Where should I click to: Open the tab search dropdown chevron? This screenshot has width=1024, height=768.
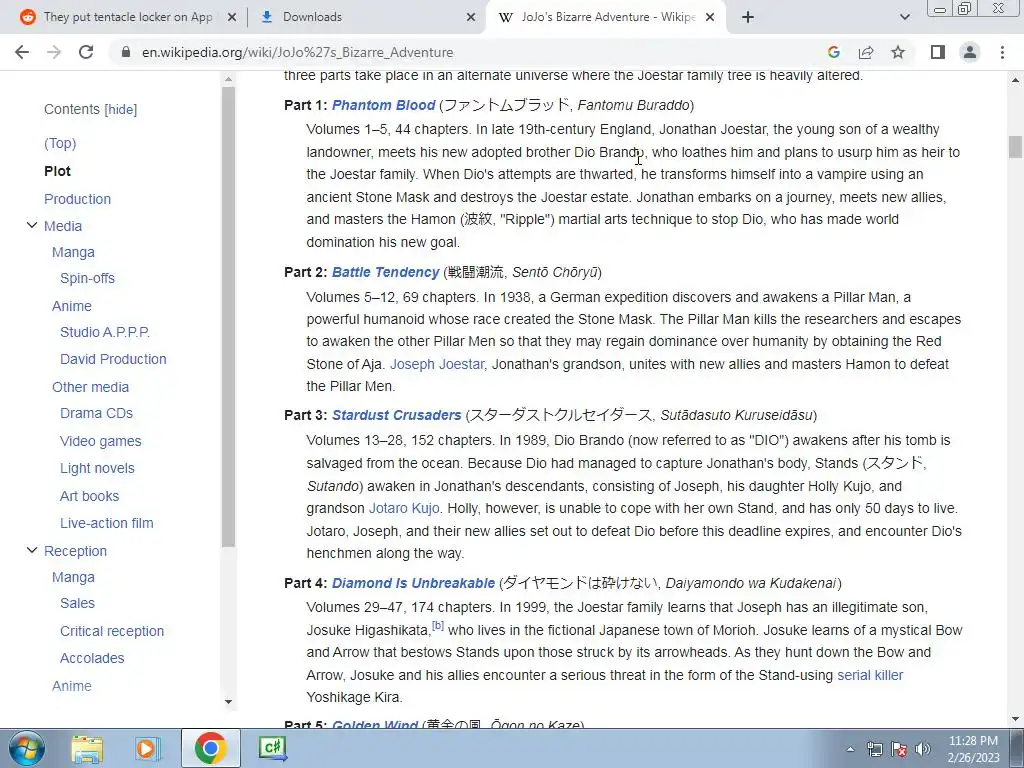coord(904,17)
